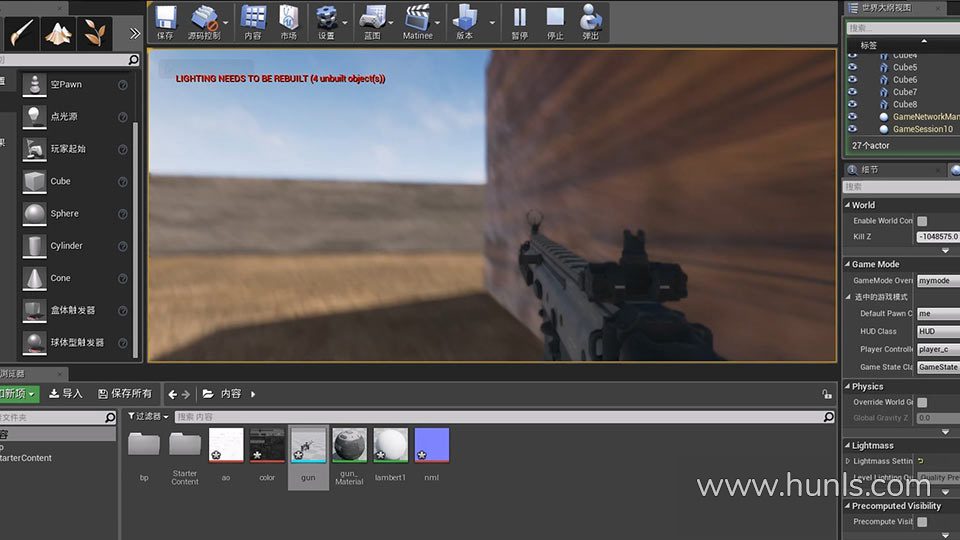Click the Eject (弹出) toolbar icon
Screen dimensions: 960x540
pos(590,22)
